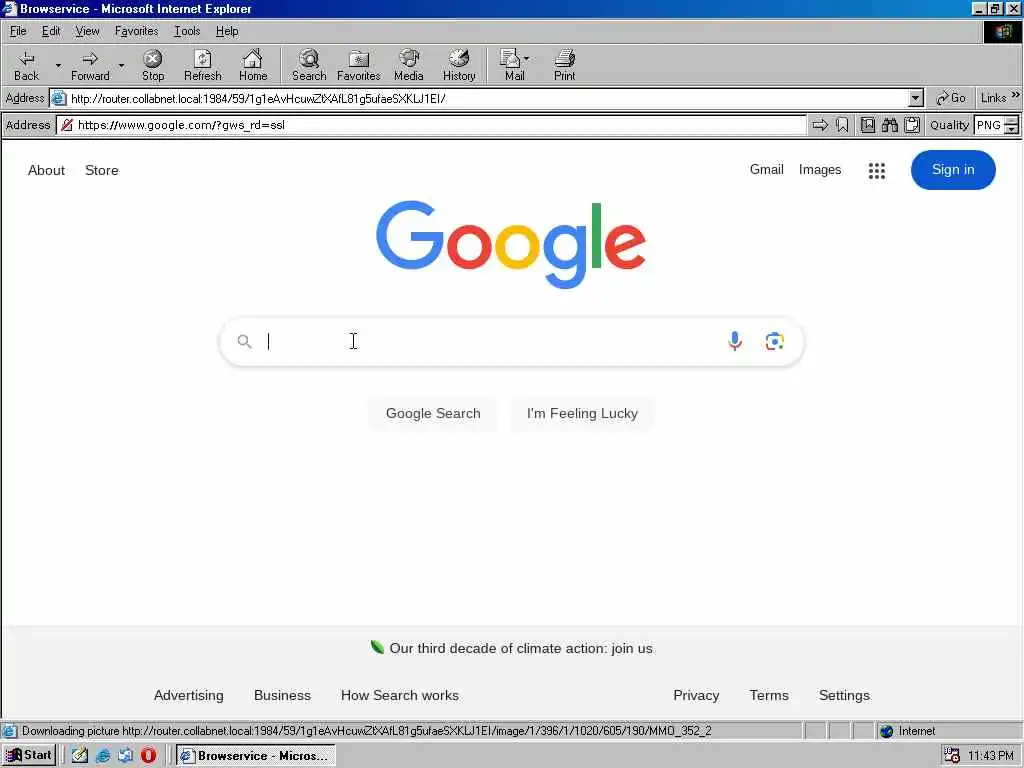
Task: Click the binoculars find icon
Action: tap(889, 125)
